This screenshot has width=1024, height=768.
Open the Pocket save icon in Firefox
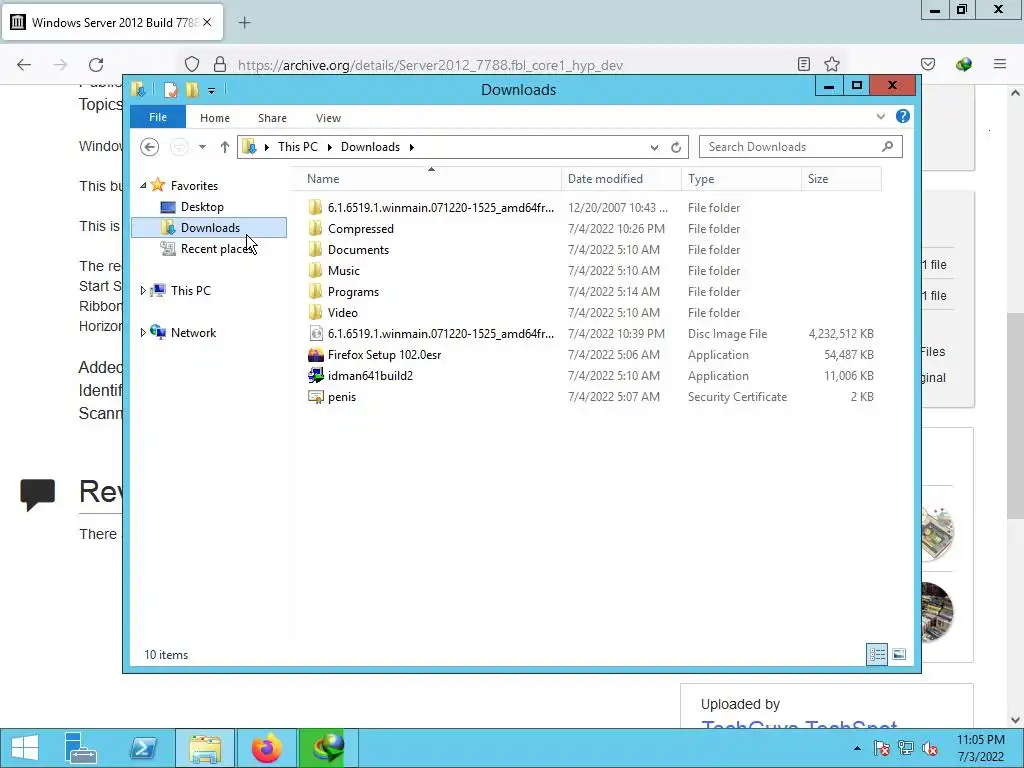click(x=928, y=64)
